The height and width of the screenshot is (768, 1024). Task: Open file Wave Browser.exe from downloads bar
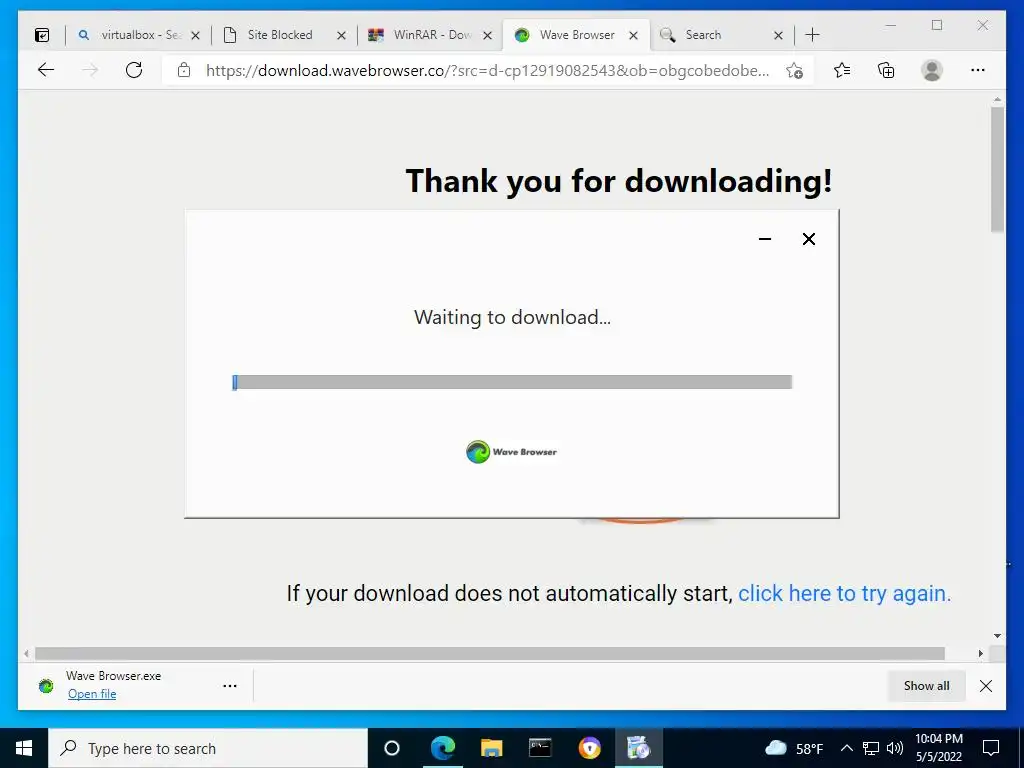[92, 694]
